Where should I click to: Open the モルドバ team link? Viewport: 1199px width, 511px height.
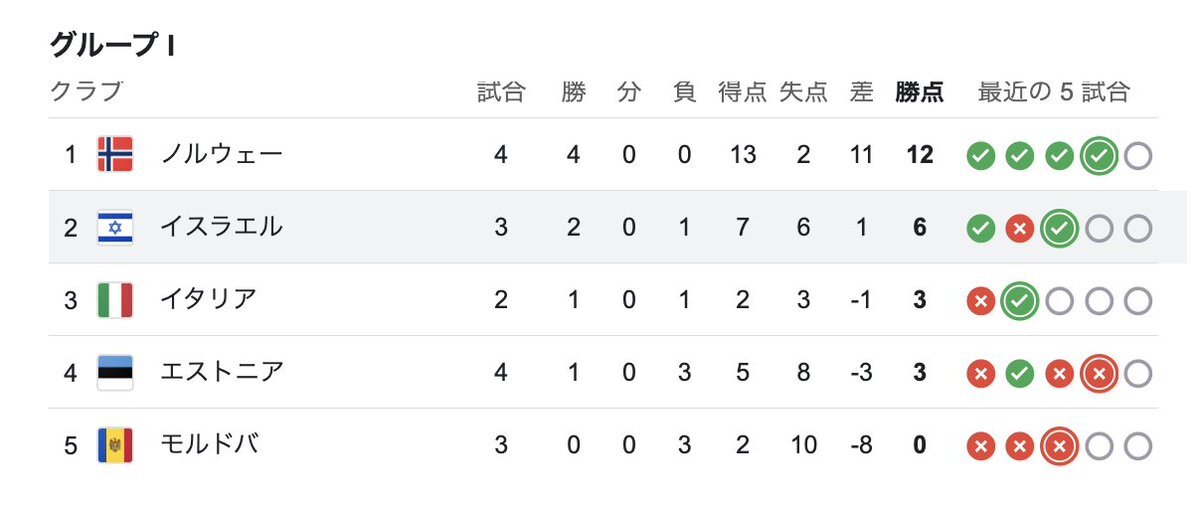click(x=209, y=444)
